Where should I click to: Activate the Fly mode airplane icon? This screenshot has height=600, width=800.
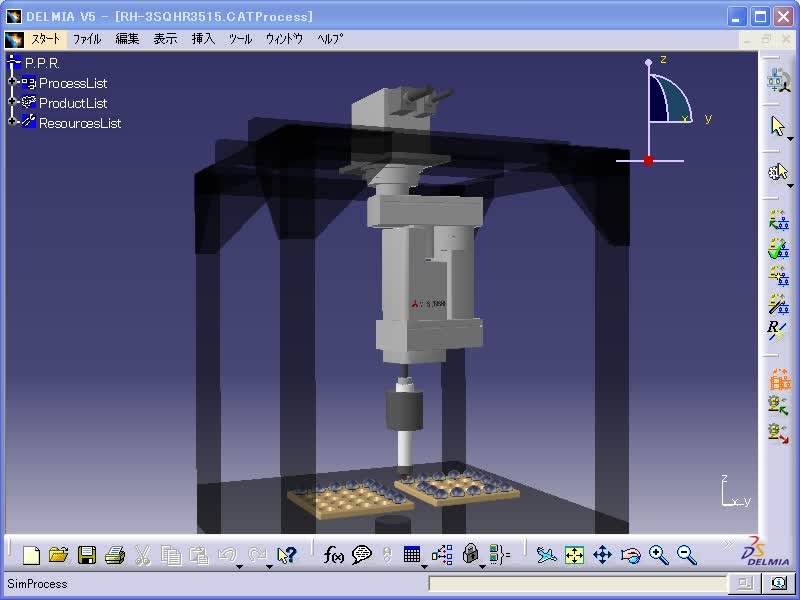(546, 555)
